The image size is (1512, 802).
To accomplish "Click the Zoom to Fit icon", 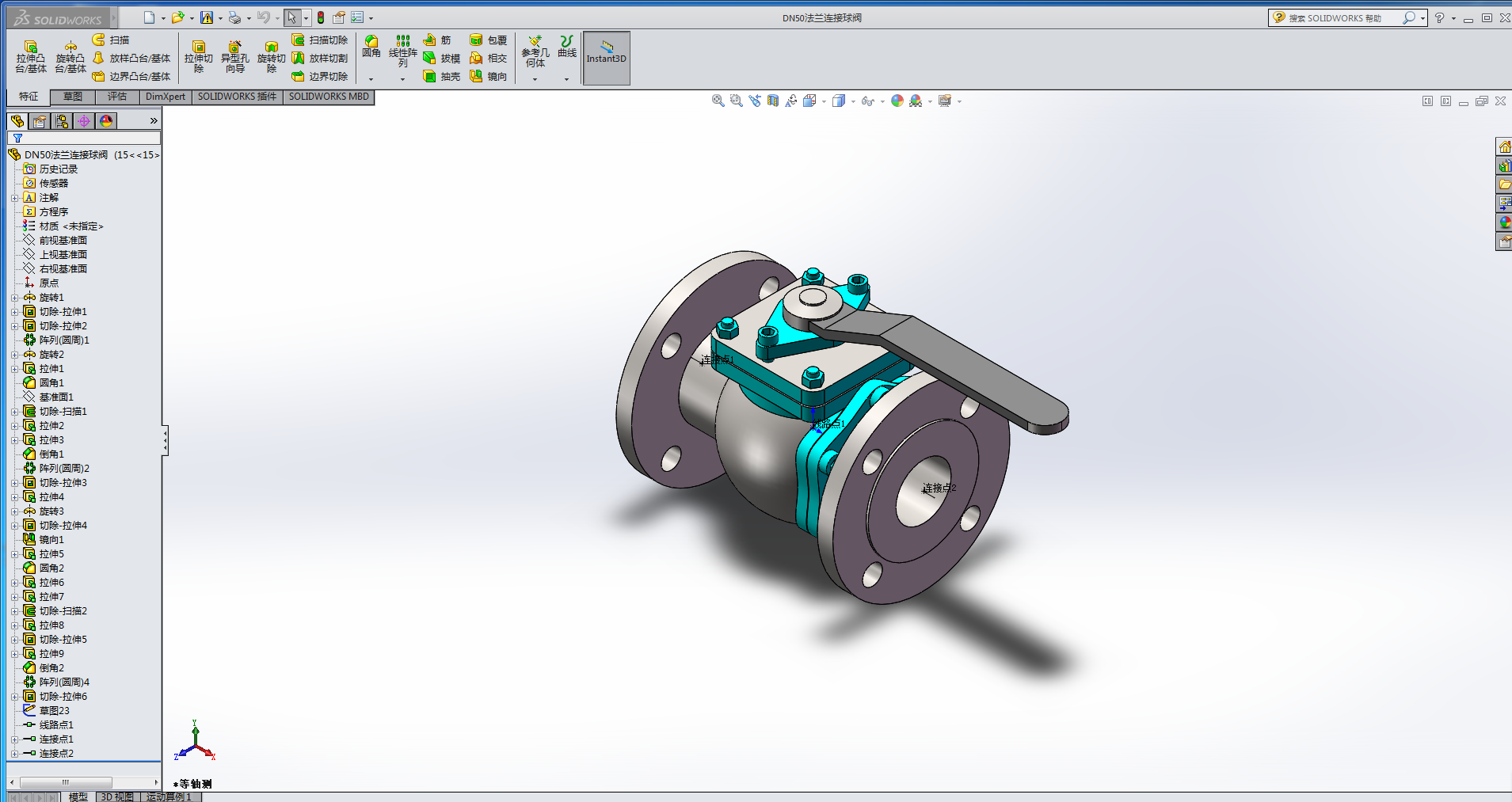I will (718, 101).
